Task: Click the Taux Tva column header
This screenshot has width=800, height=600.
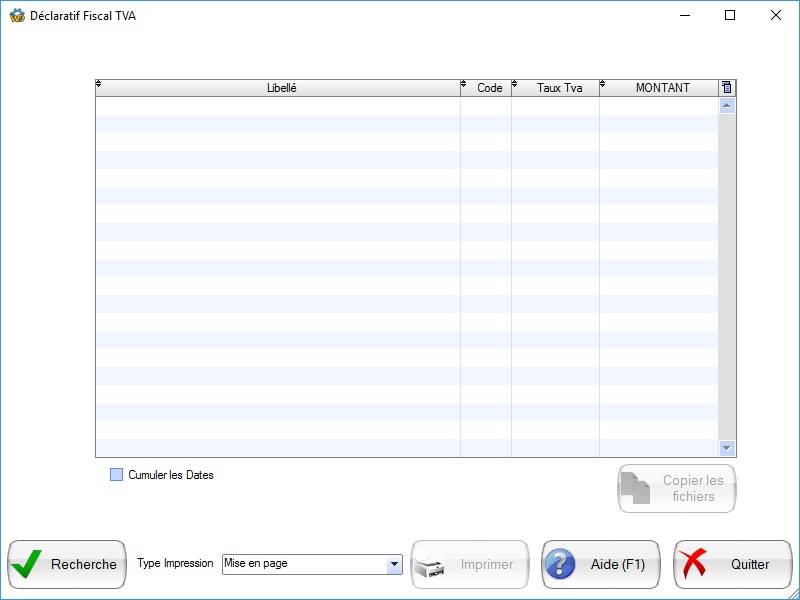Action: pos(559,88)
